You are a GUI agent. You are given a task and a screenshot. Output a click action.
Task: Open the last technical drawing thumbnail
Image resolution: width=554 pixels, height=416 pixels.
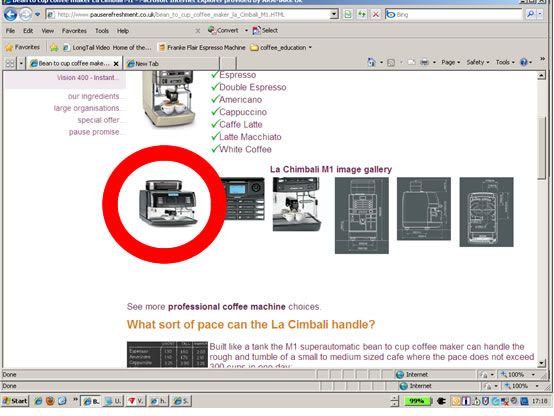tap(486, 212)
